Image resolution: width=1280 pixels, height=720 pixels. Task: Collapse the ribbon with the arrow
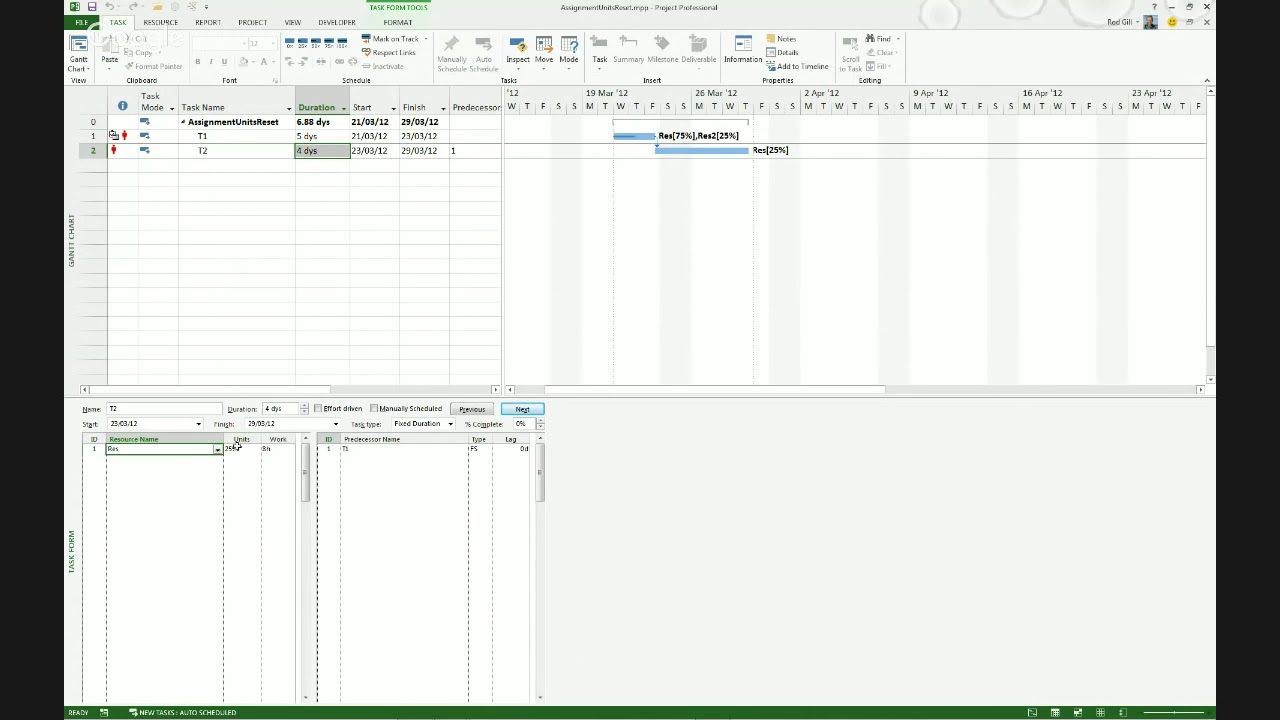[1206, 81]
